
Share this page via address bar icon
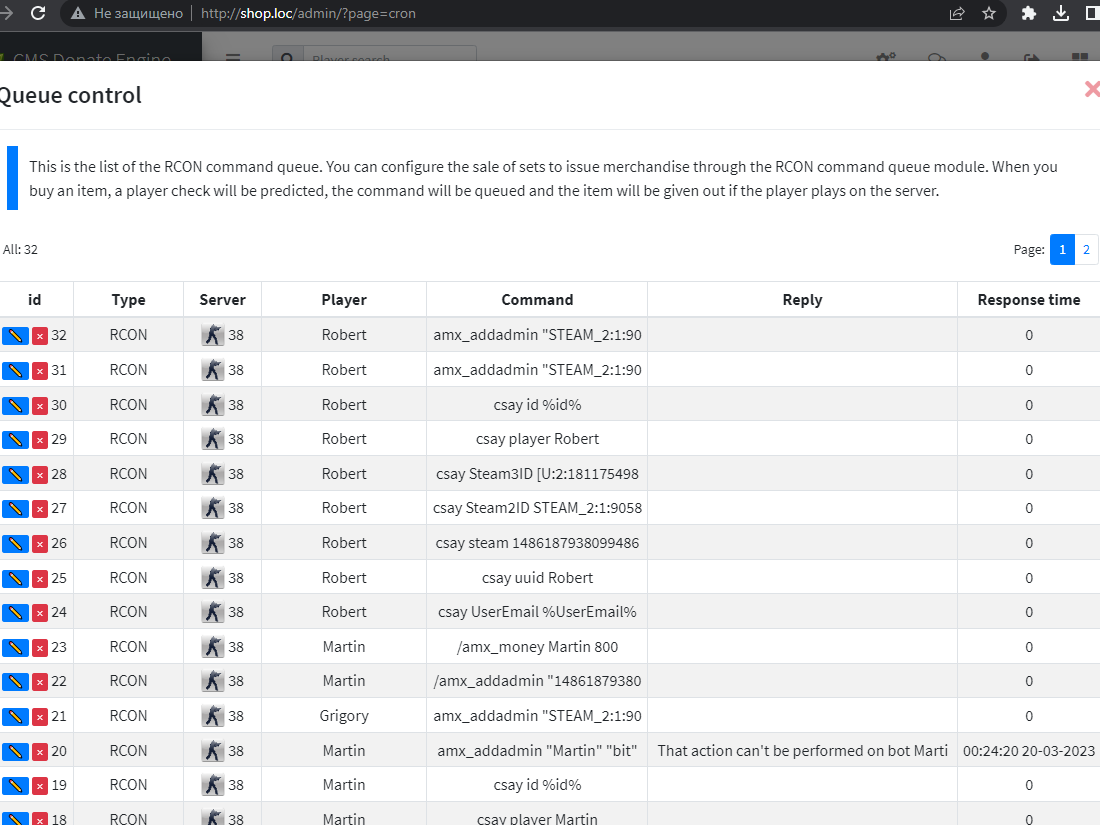(x=957, y=14)
